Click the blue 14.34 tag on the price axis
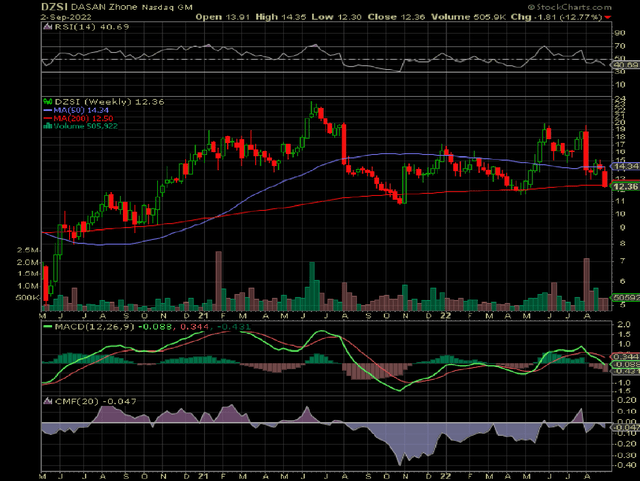Screen dimensions: 640x481 point(625,166)
